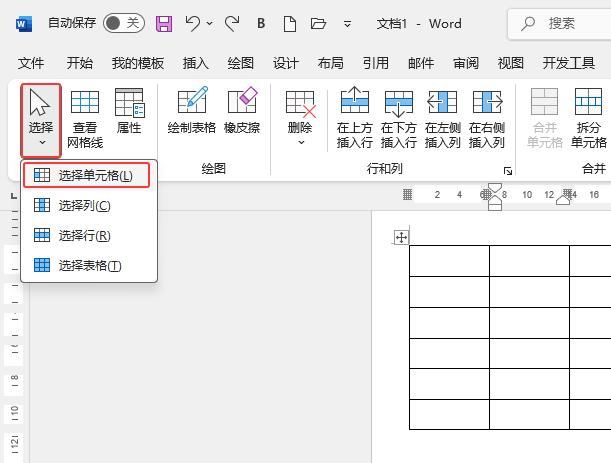Switch to the 引用 (References) tab

tap(376, 63)
